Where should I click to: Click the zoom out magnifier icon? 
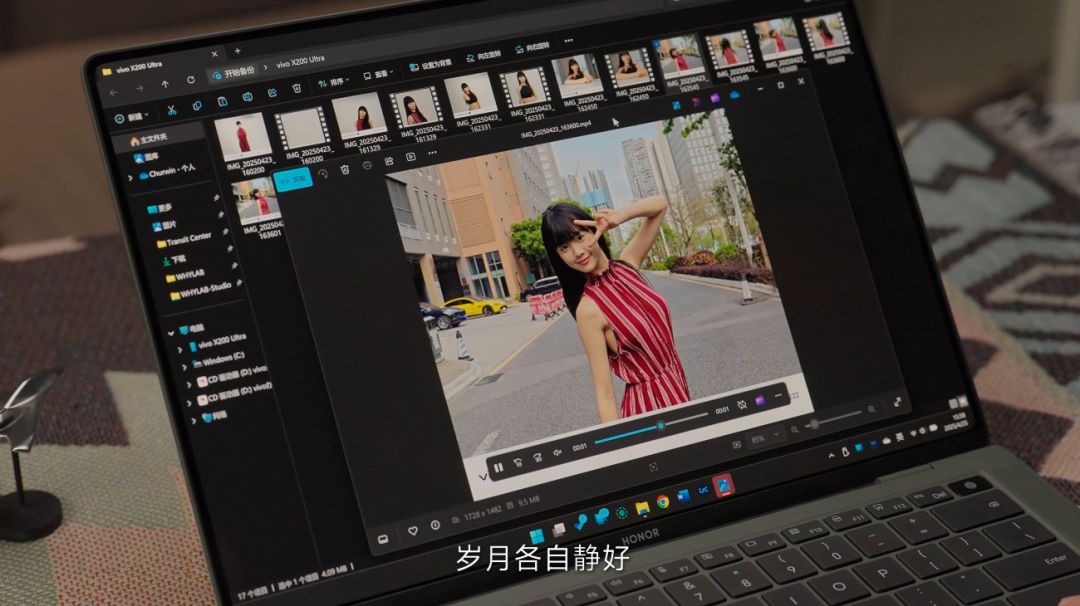coord(795,430)
